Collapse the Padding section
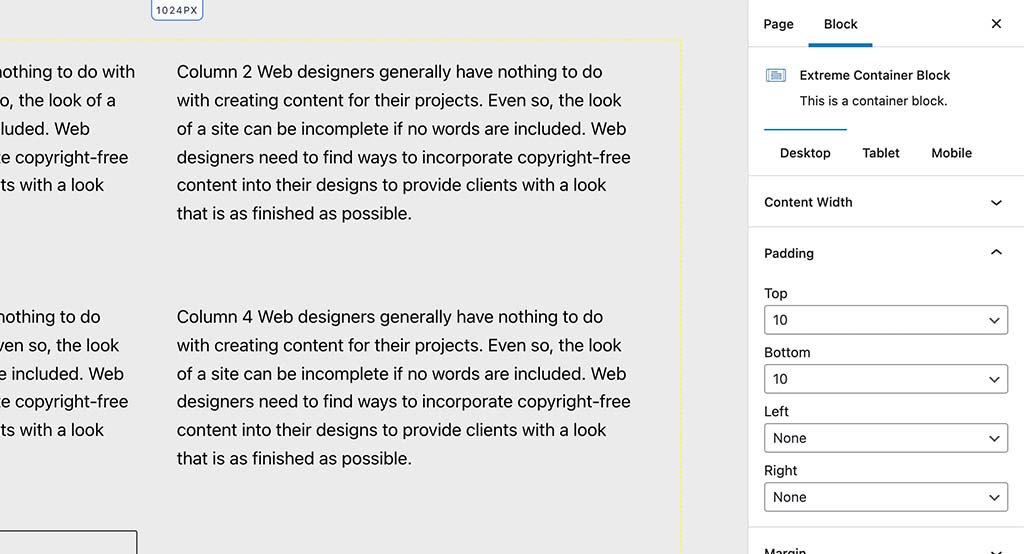 point(886,253)
